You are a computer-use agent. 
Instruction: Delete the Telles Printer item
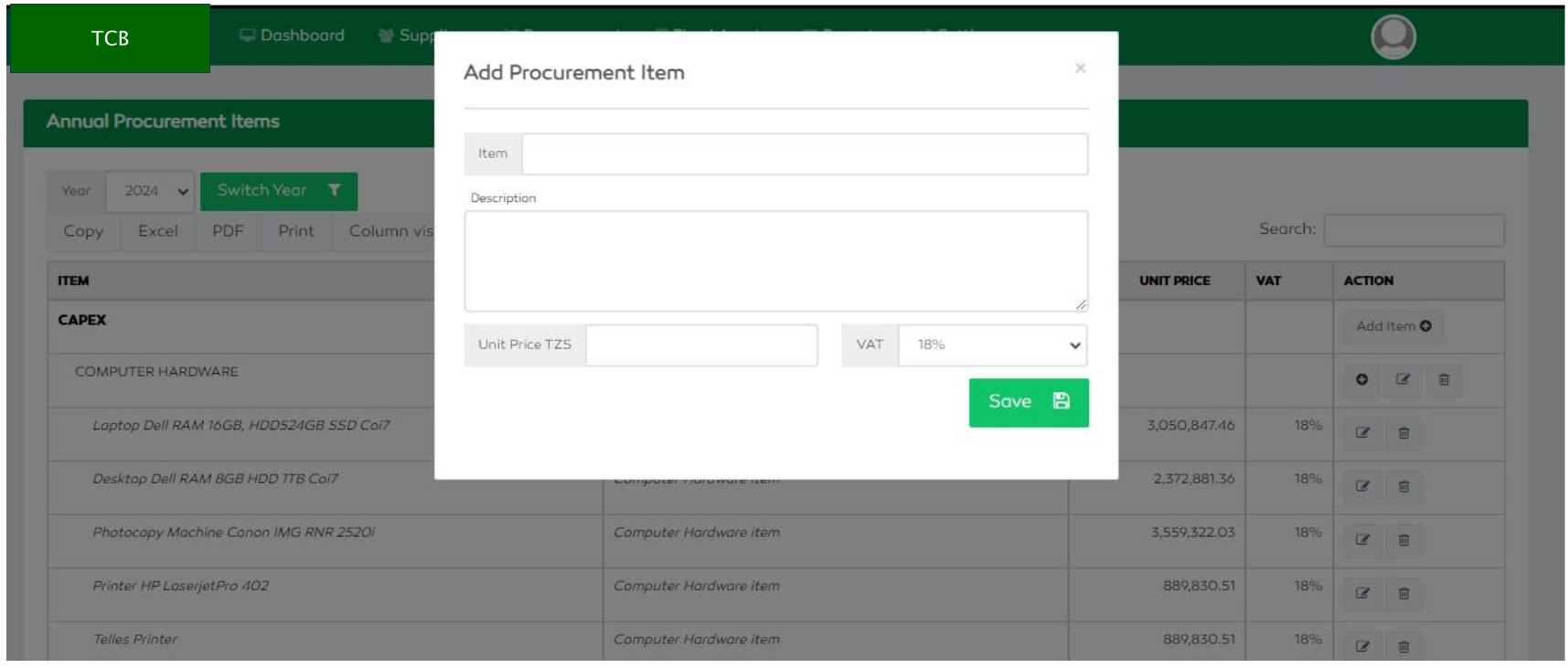(1403, 646)
